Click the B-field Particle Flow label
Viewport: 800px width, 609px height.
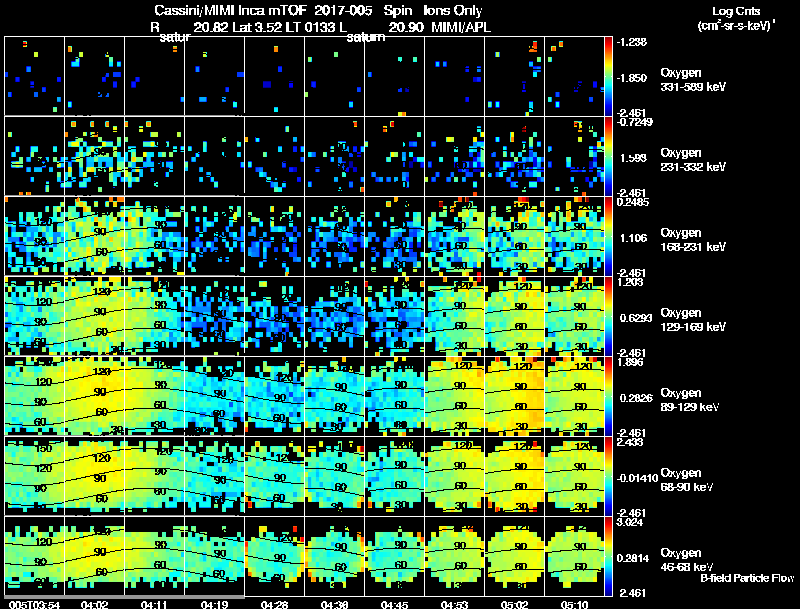(x=747, y=578)
